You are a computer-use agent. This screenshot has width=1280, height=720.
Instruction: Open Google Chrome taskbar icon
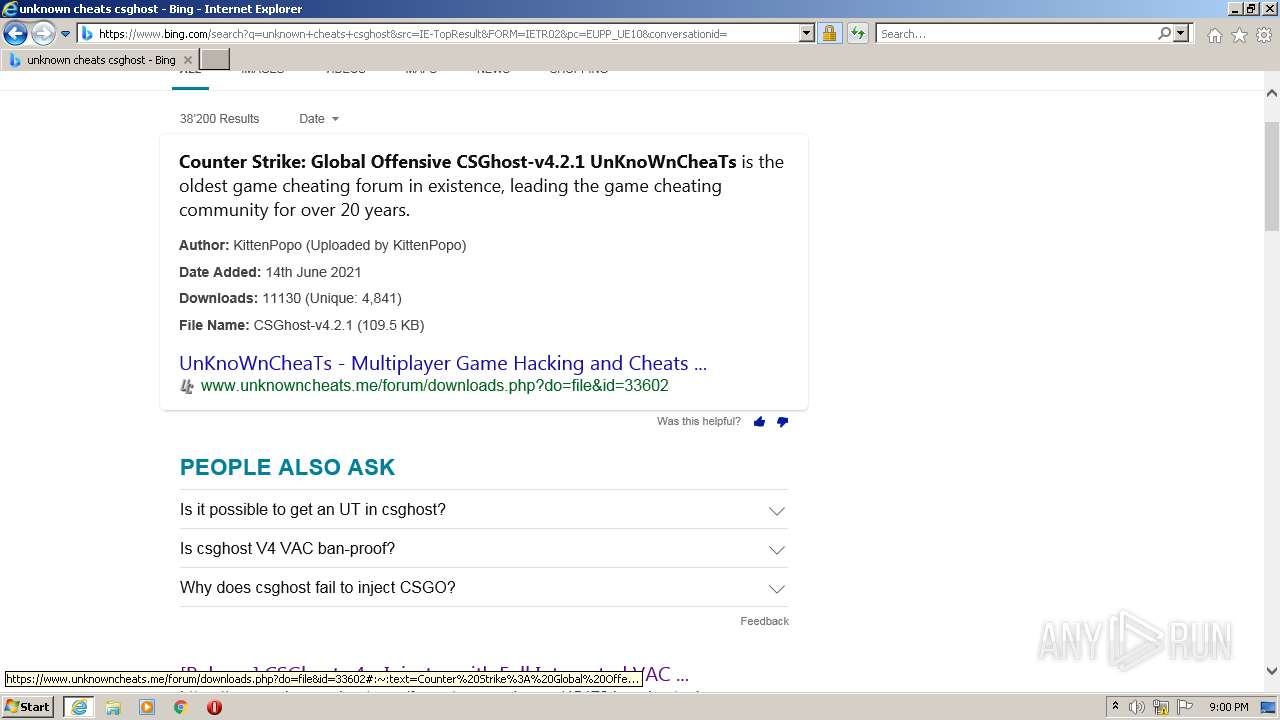[x=181, y=707]
